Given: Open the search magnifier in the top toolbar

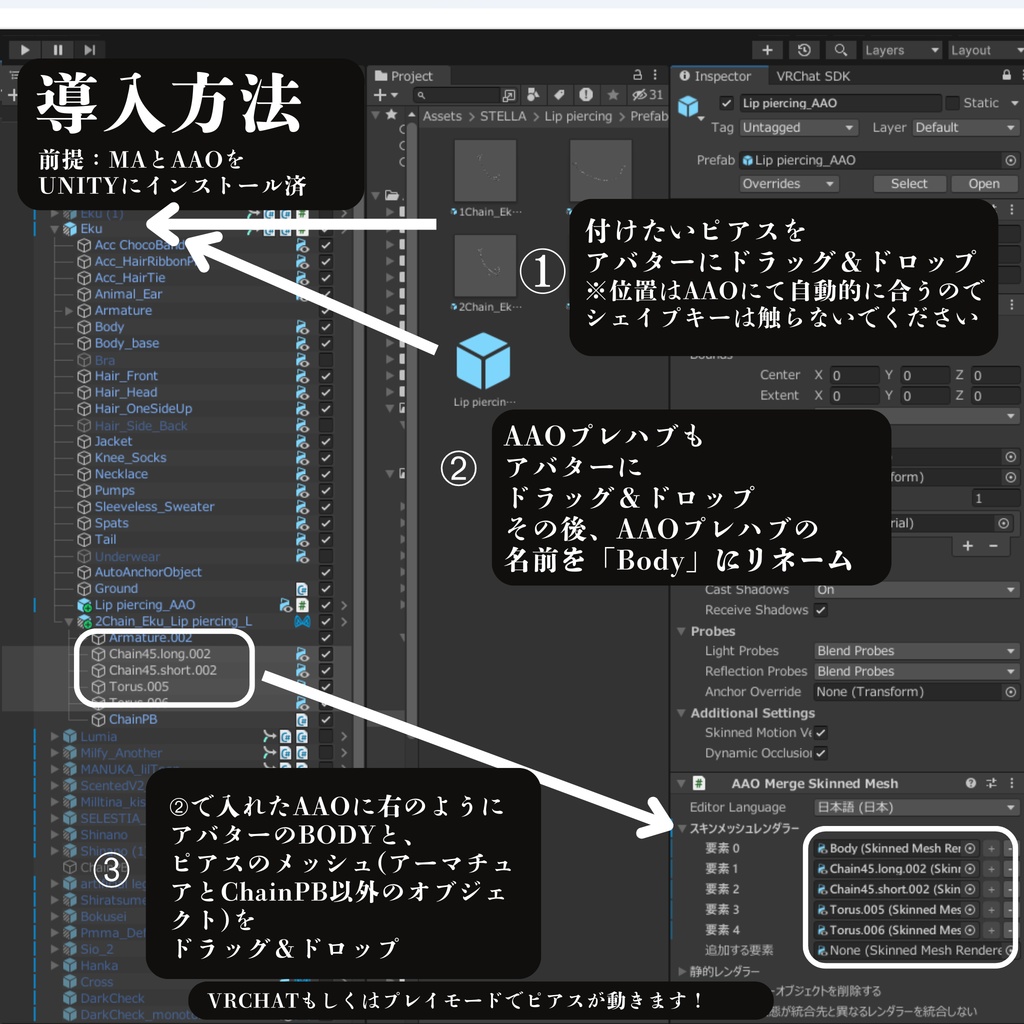Looking at the screenshot, I should (x=841, y=50).
